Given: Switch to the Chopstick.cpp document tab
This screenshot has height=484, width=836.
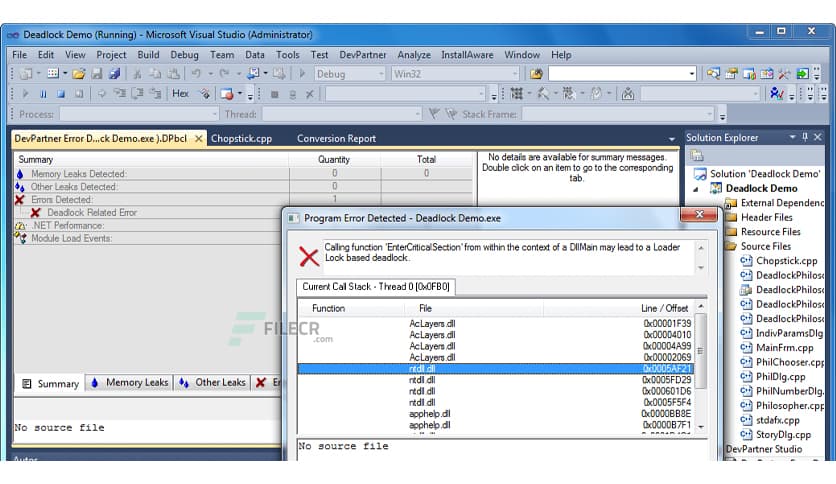Looking at the screenshot, I should (x=242, y=139).
